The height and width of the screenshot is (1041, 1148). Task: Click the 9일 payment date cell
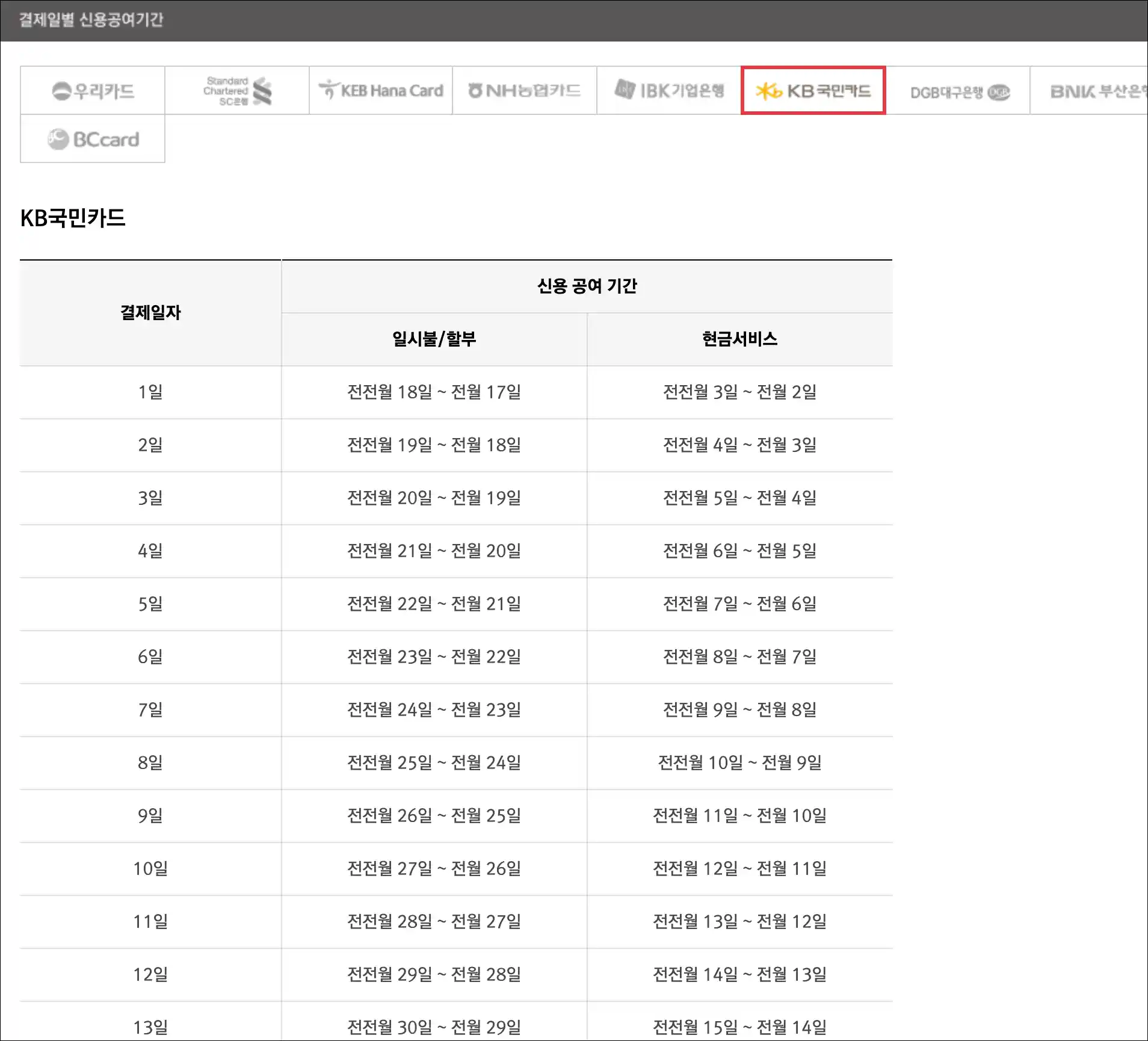click(150, 816)
